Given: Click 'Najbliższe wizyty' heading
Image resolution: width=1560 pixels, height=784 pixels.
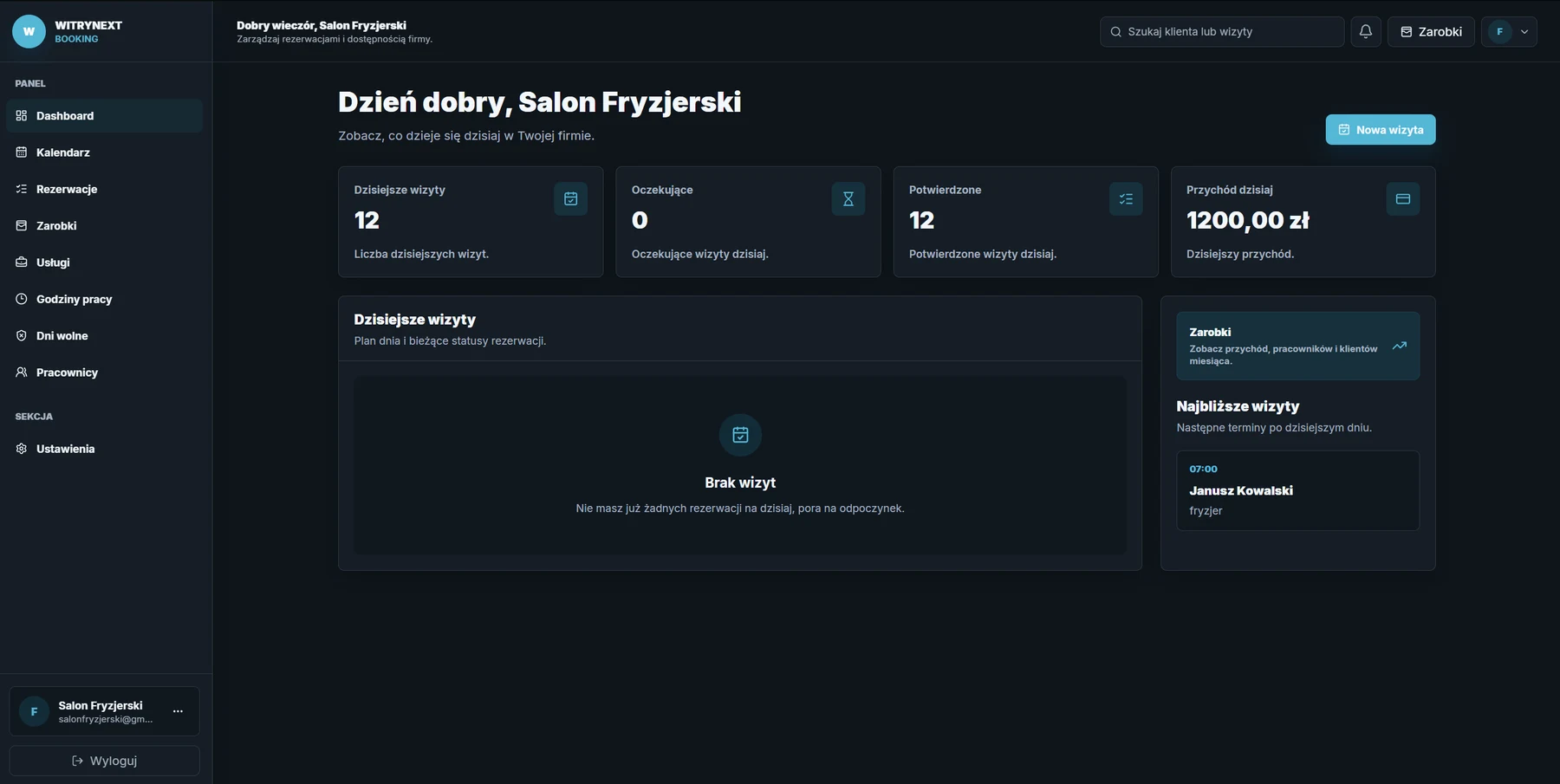Looking at the screenshot, I should click(x=1238, y=406).
